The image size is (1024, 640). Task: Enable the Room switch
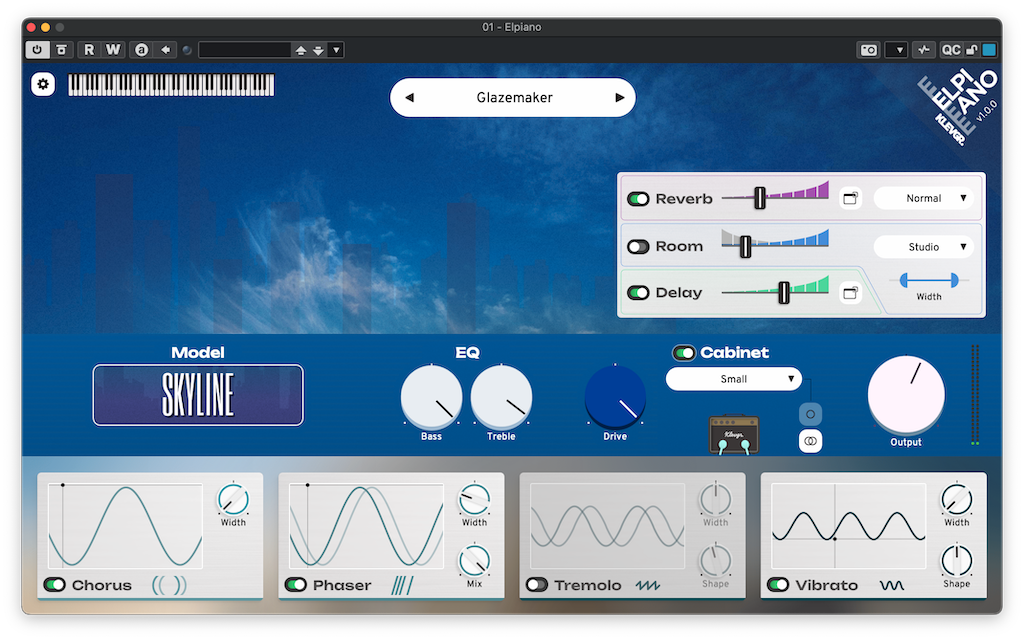point(638,246)
